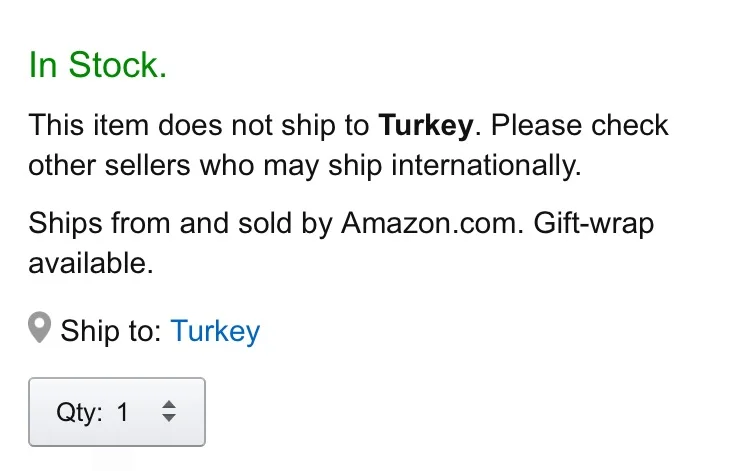This screenshot has height=471, width=750.
Task: Click the up-down arrows in Qty selector
Action: coord(169,411)
